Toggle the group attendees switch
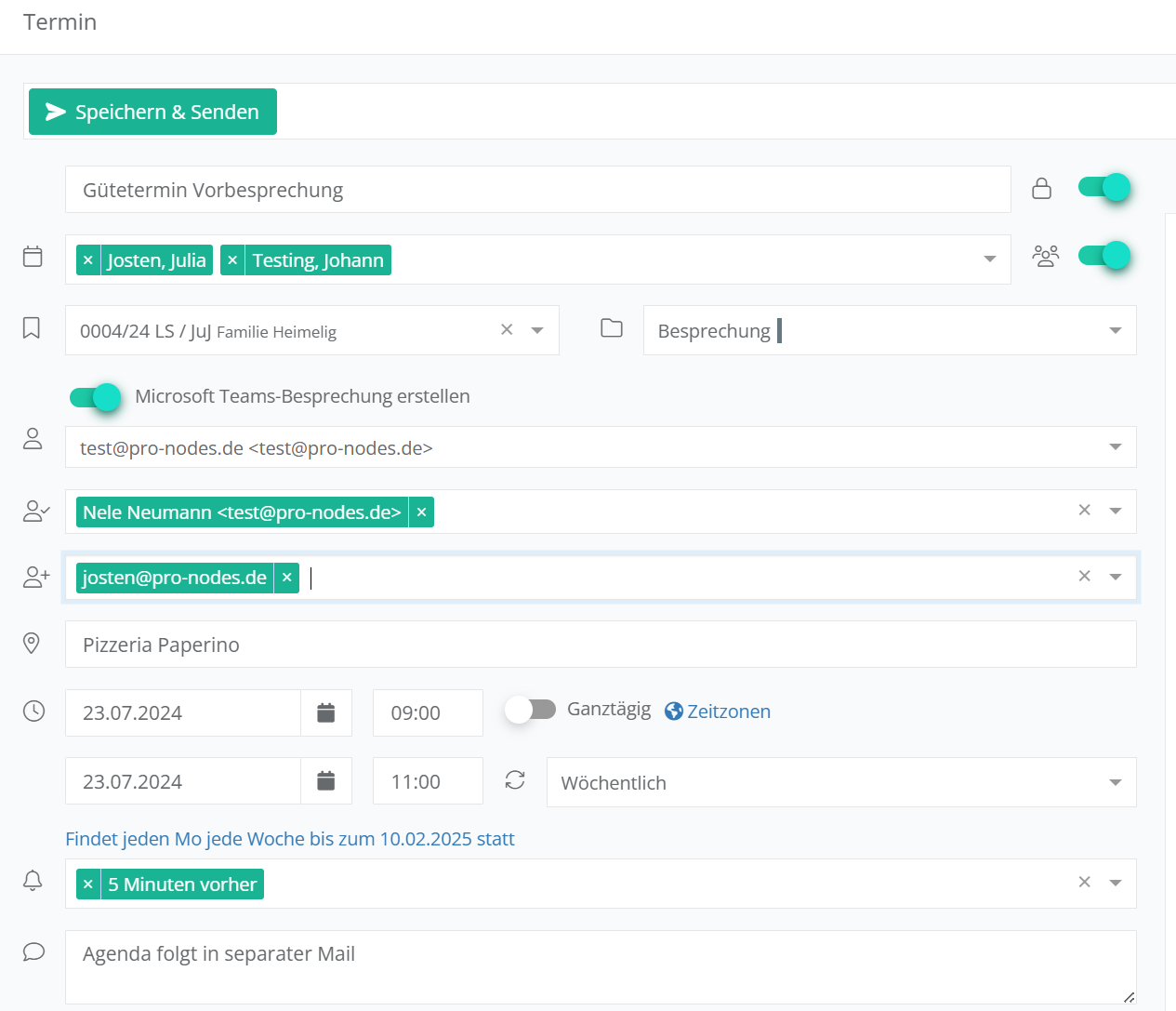The image size is (1176, 1011). coord(1103,256)
